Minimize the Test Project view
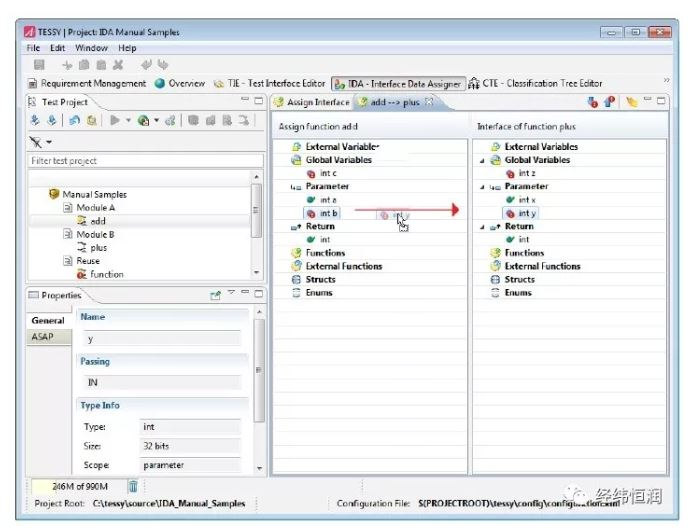 (x=245, y=100)
